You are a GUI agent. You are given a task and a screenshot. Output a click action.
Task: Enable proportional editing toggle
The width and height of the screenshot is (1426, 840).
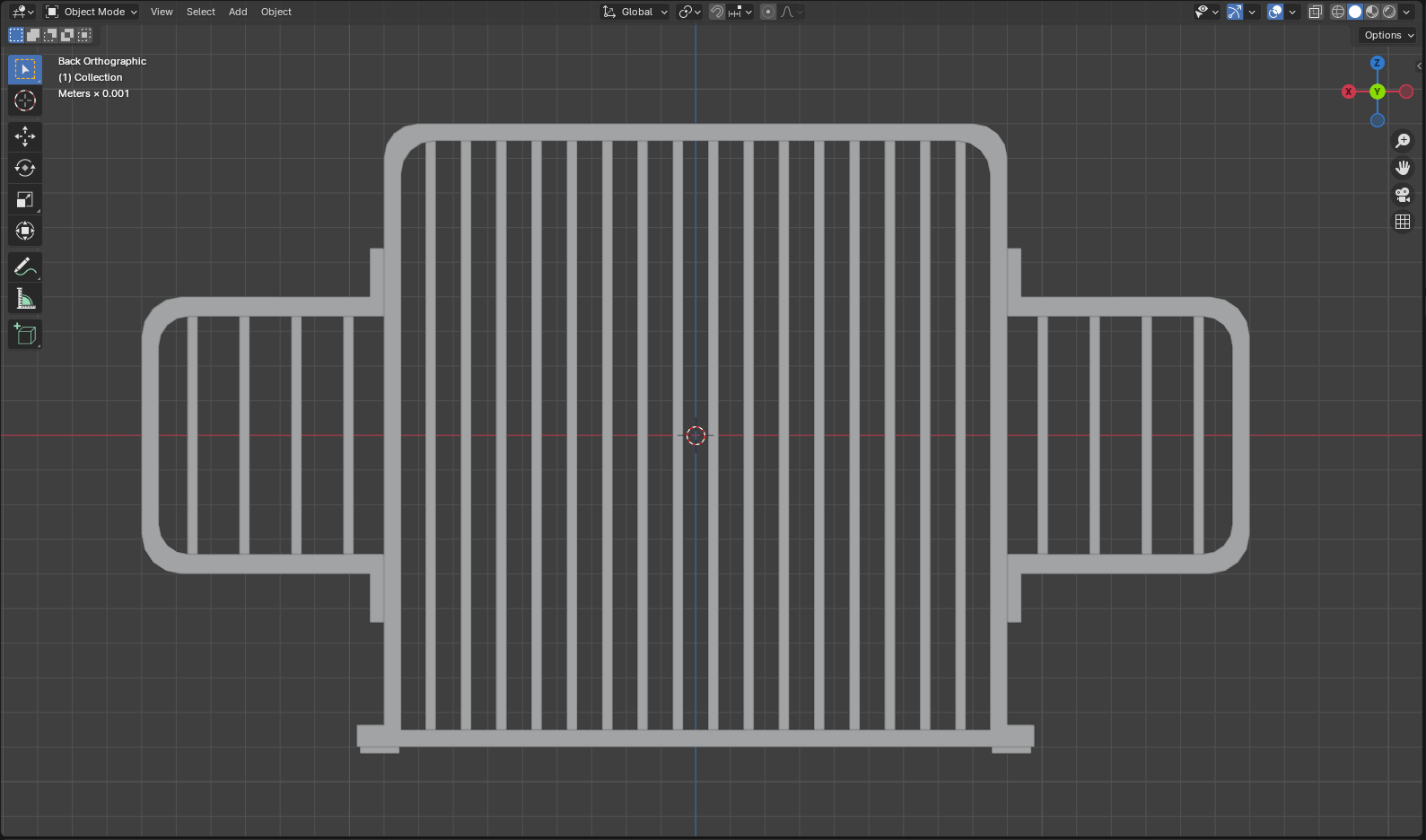pyautogui.click(x=768, y=12)
